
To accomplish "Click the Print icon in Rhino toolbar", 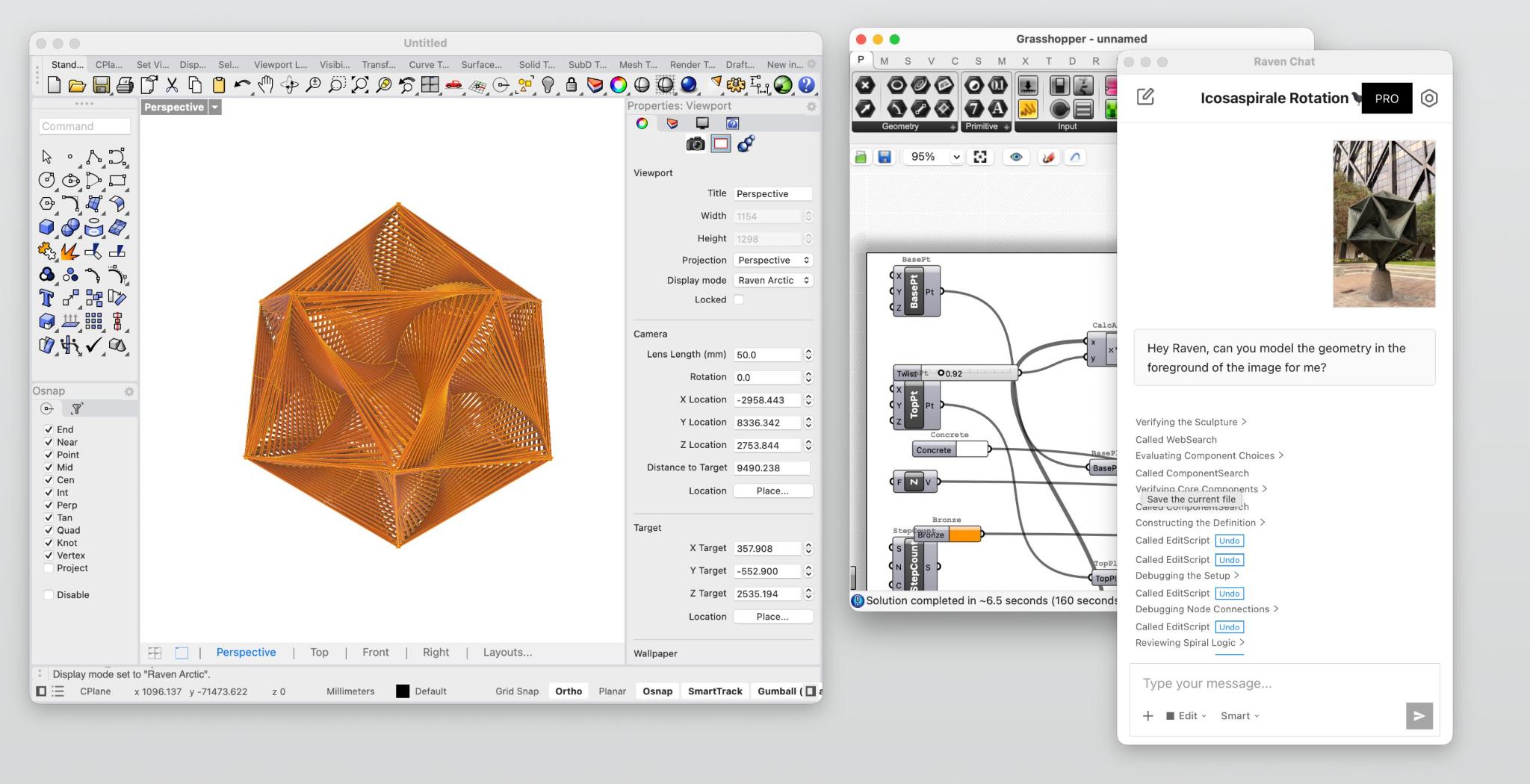I will click(x=125, y=85).
